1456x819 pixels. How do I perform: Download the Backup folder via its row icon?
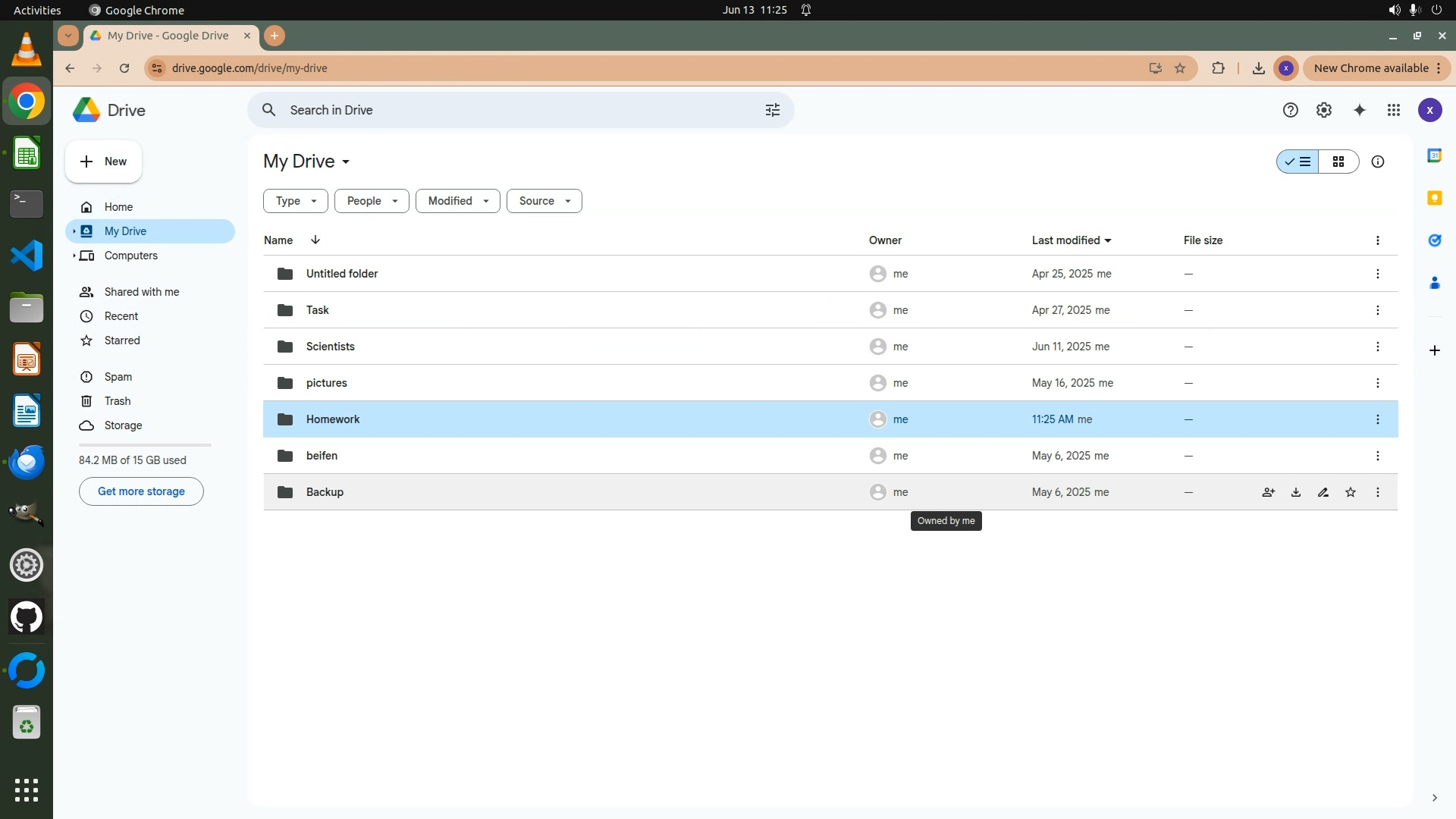click(1296, 492)
